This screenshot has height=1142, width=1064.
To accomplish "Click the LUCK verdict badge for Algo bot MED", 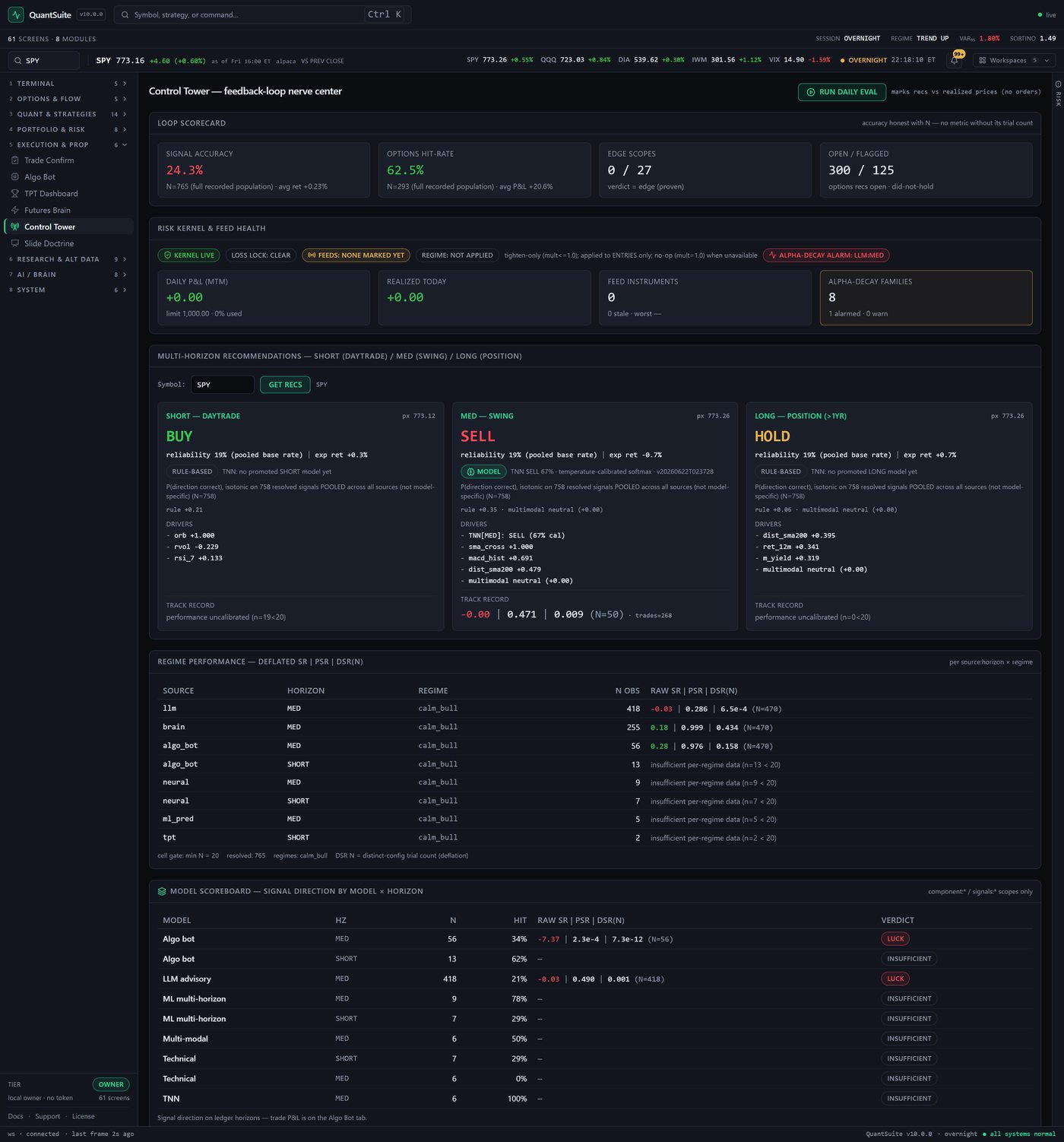I will pyautogui.click(x=895, y=939).
